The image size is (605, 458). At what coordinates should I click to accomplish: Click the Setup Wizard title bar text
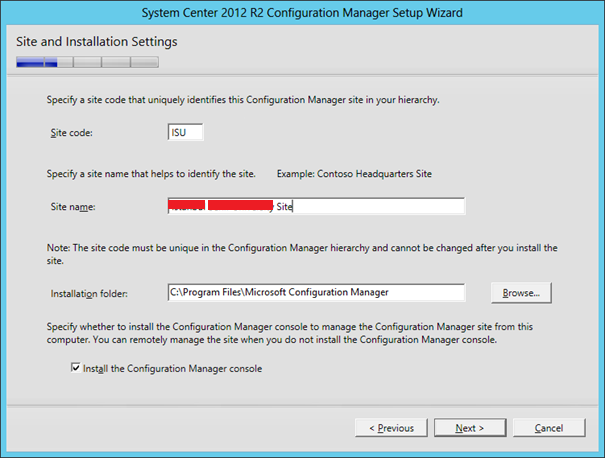302,13
